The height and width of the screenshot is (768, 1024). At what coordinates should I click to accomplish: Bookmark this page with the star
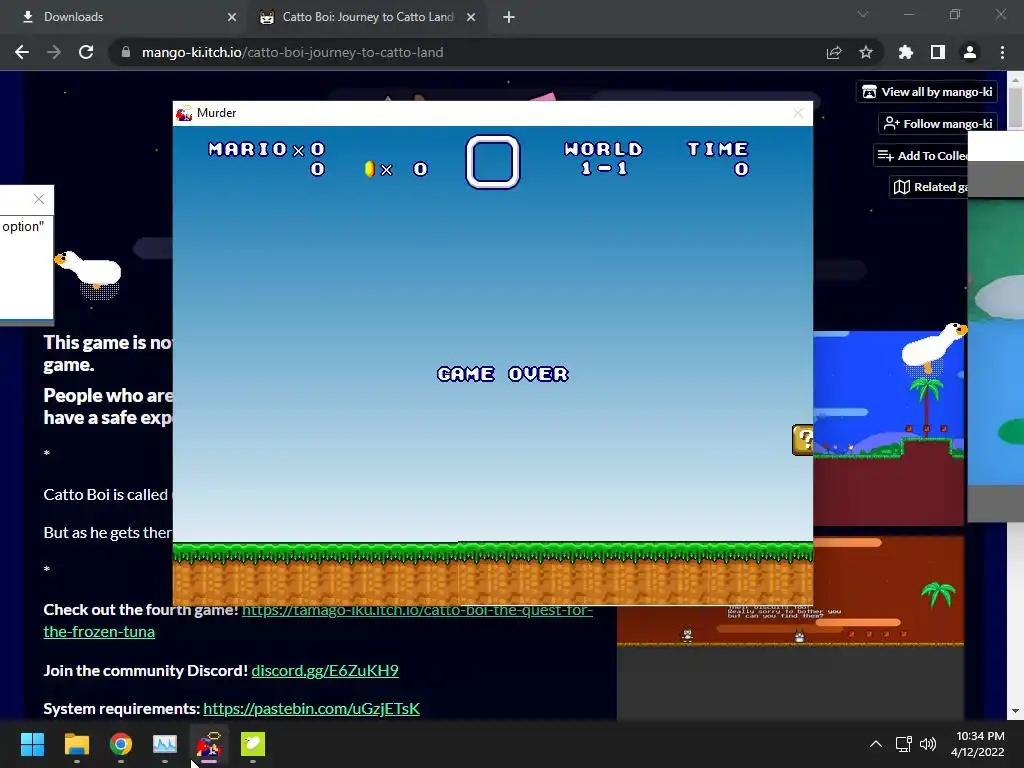click(866, 52)
